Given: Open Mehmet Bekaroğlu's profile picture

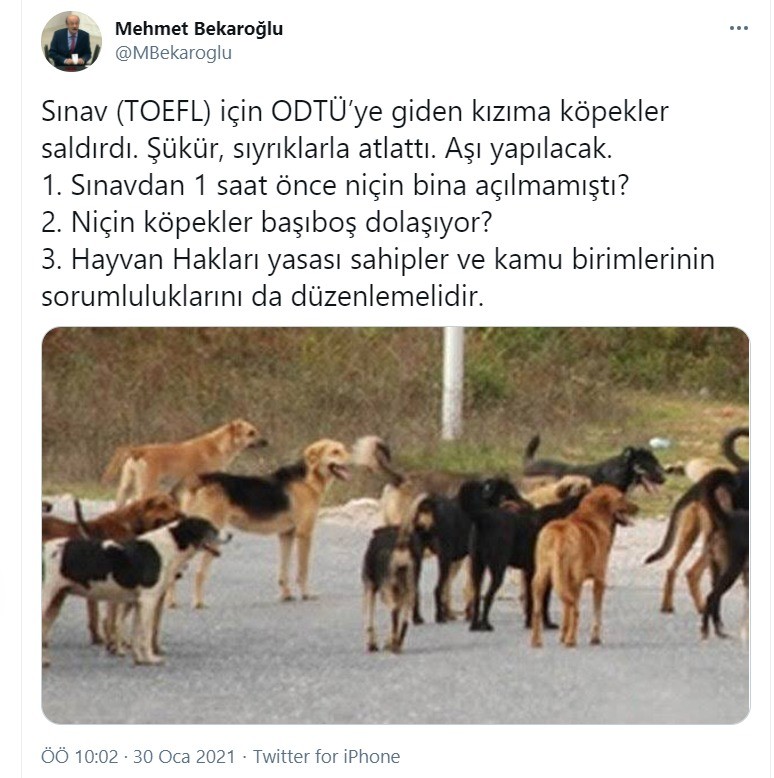Looking at the screenshot, I should click(x=71, y=41).
